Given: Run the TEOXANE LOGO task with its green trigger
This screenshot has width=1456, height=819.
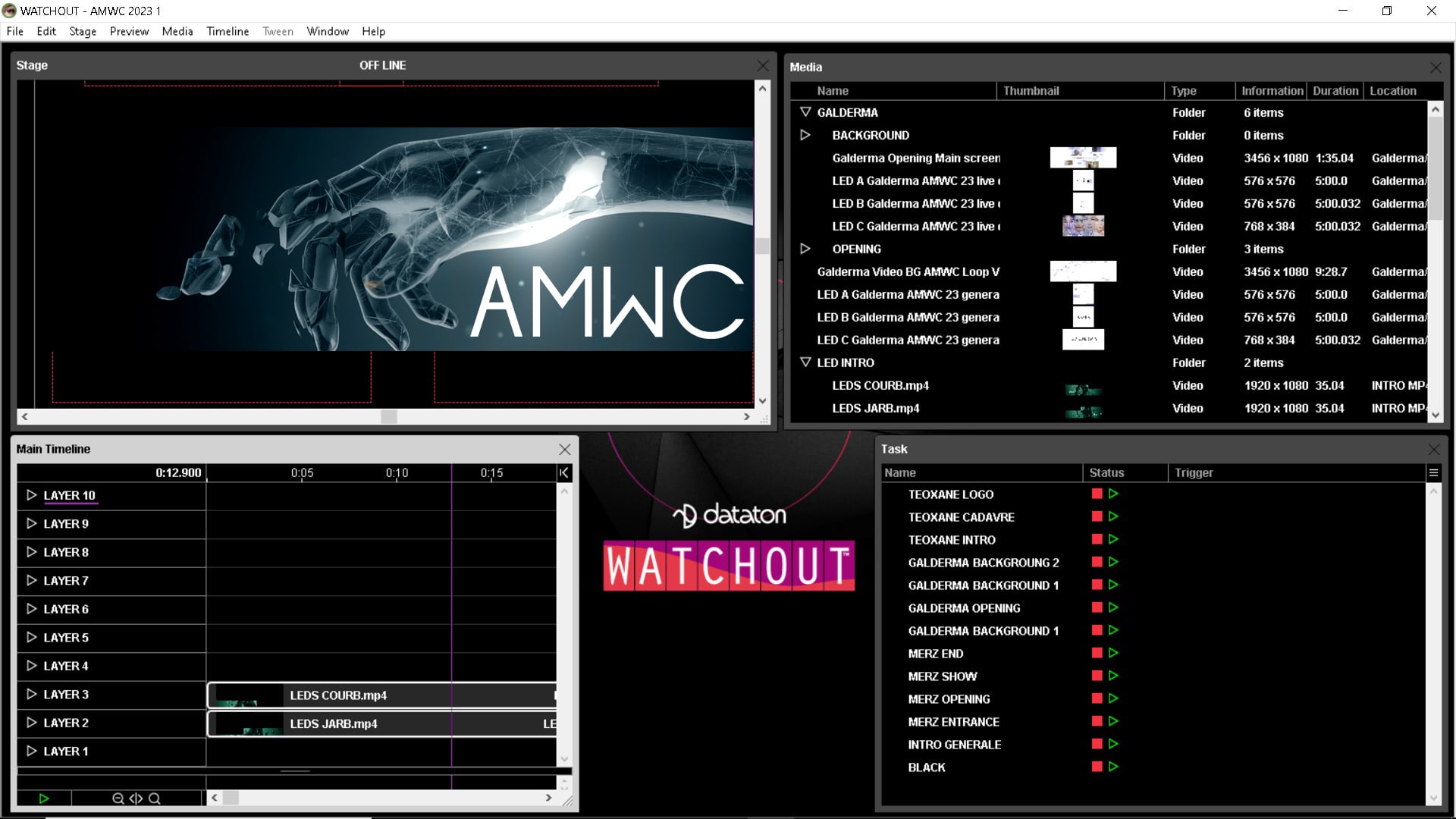Looking at the screenshot, I should (1113, 493).
